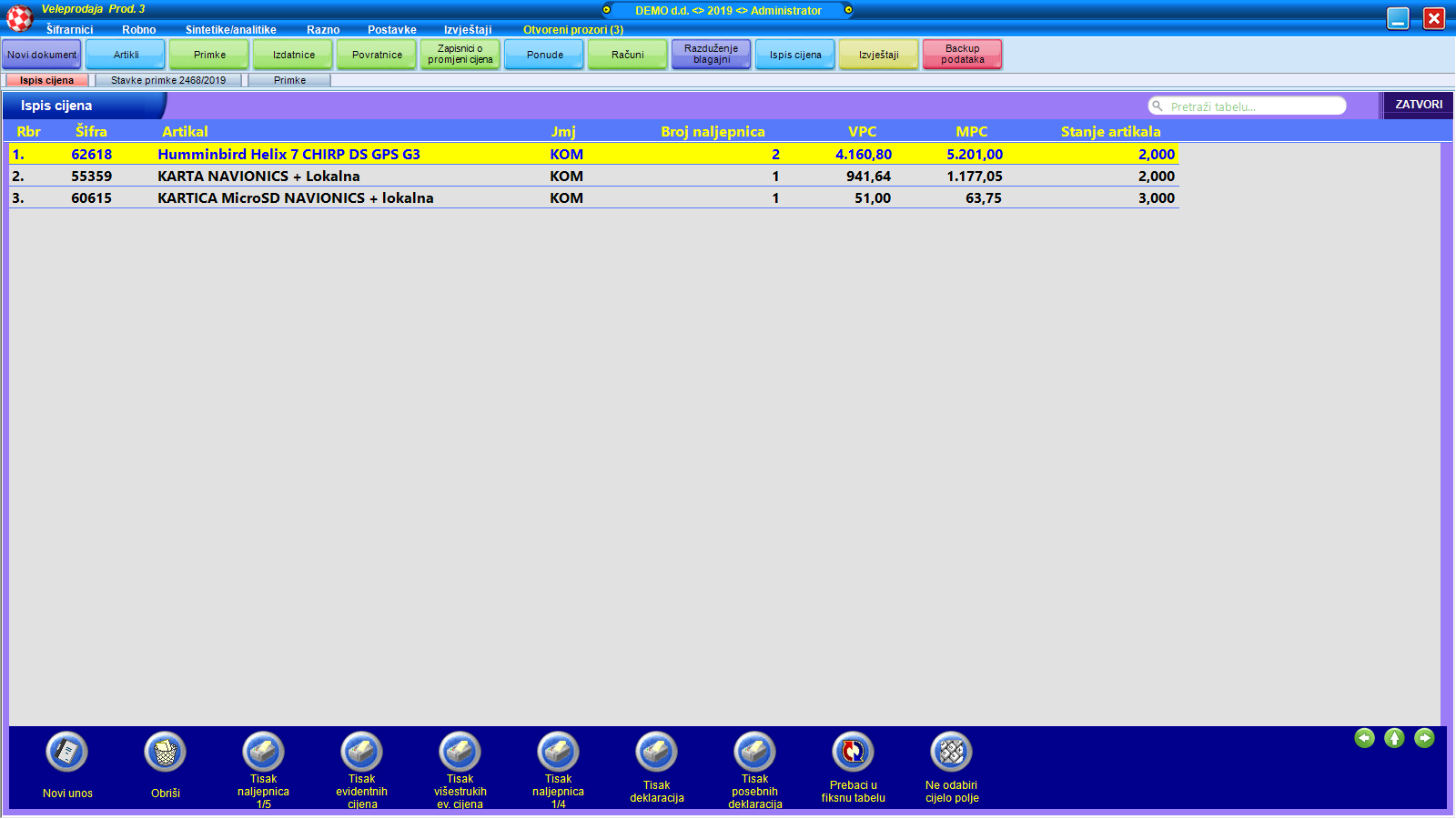Print labels with Tisak naljepnica 1/5
Viewport: 1456px width, 819px height.
click(263, 753)
